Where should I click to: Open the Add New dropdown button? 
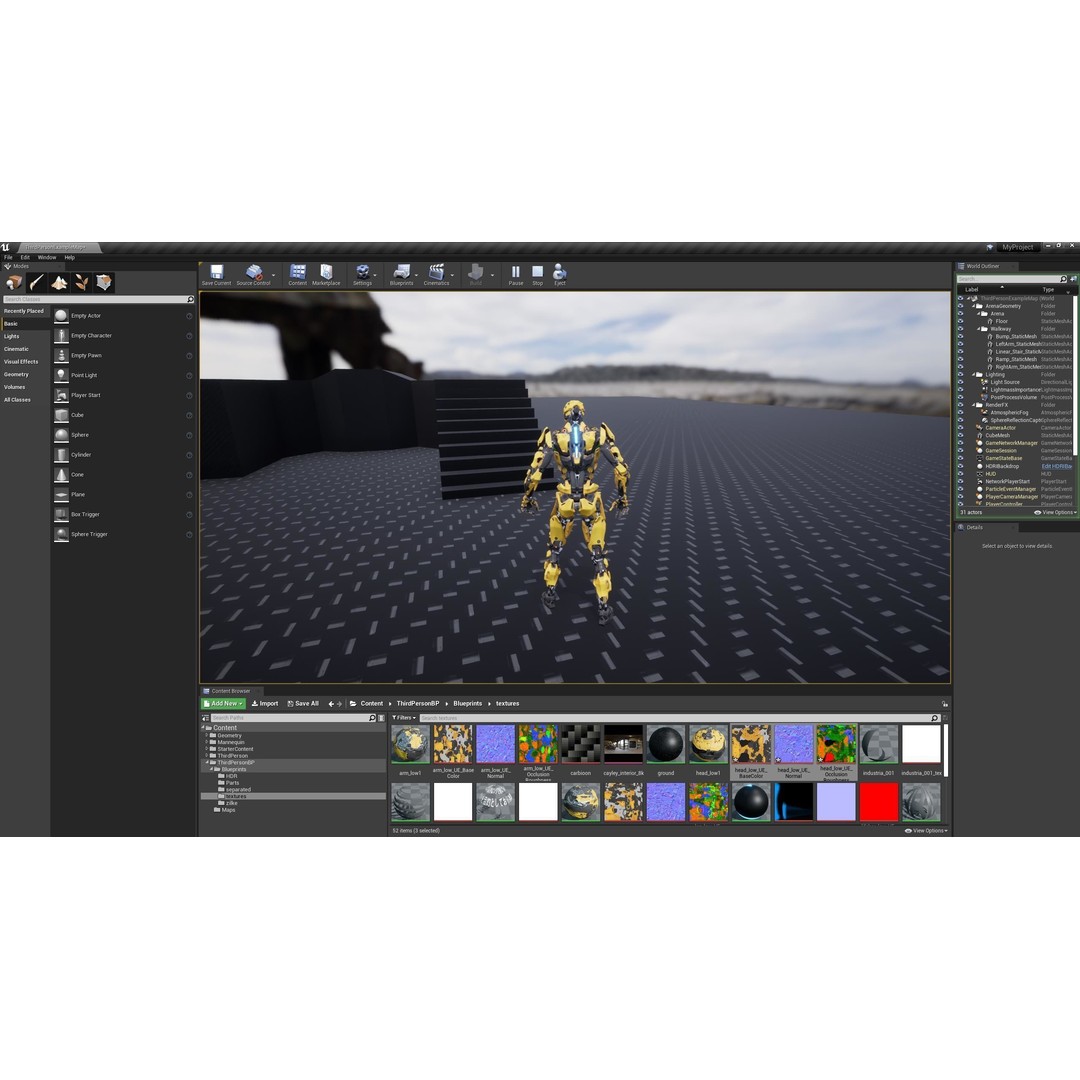point(223,703)
